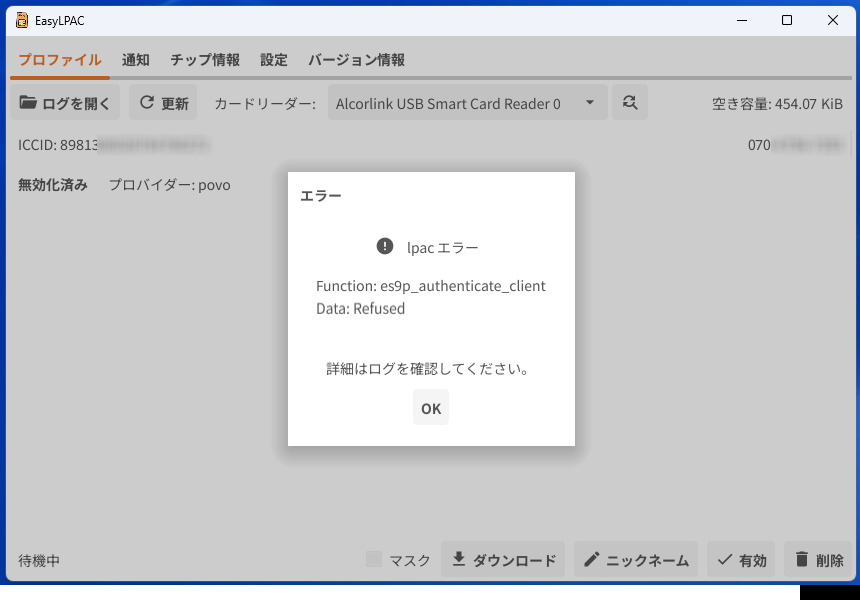This screenshot has height=600, width=860.
Task: Open the プロファイル tab
Action: tap(60, 60)
